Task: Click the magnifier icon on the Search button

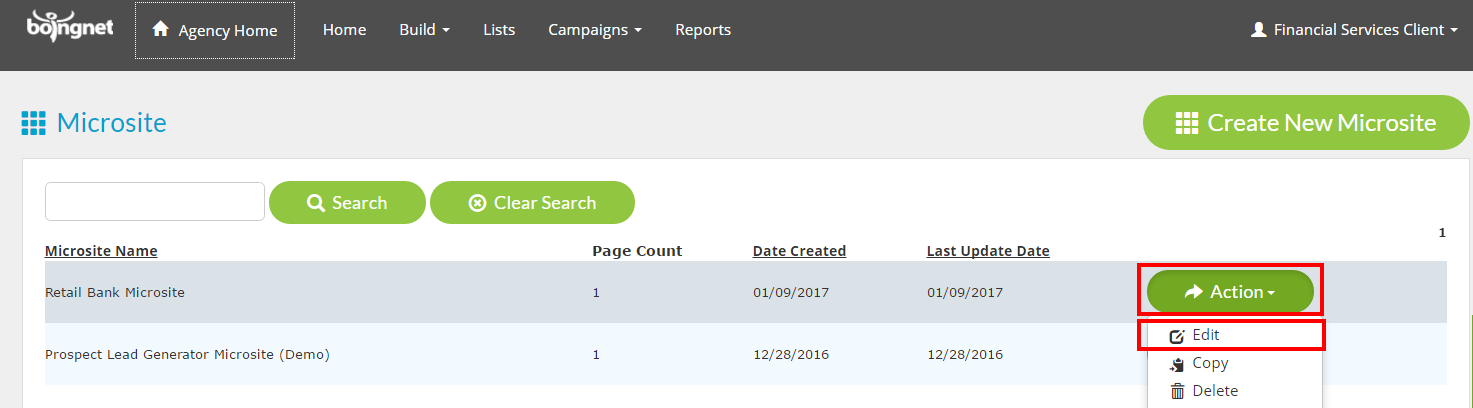Action: click(316, 203)
